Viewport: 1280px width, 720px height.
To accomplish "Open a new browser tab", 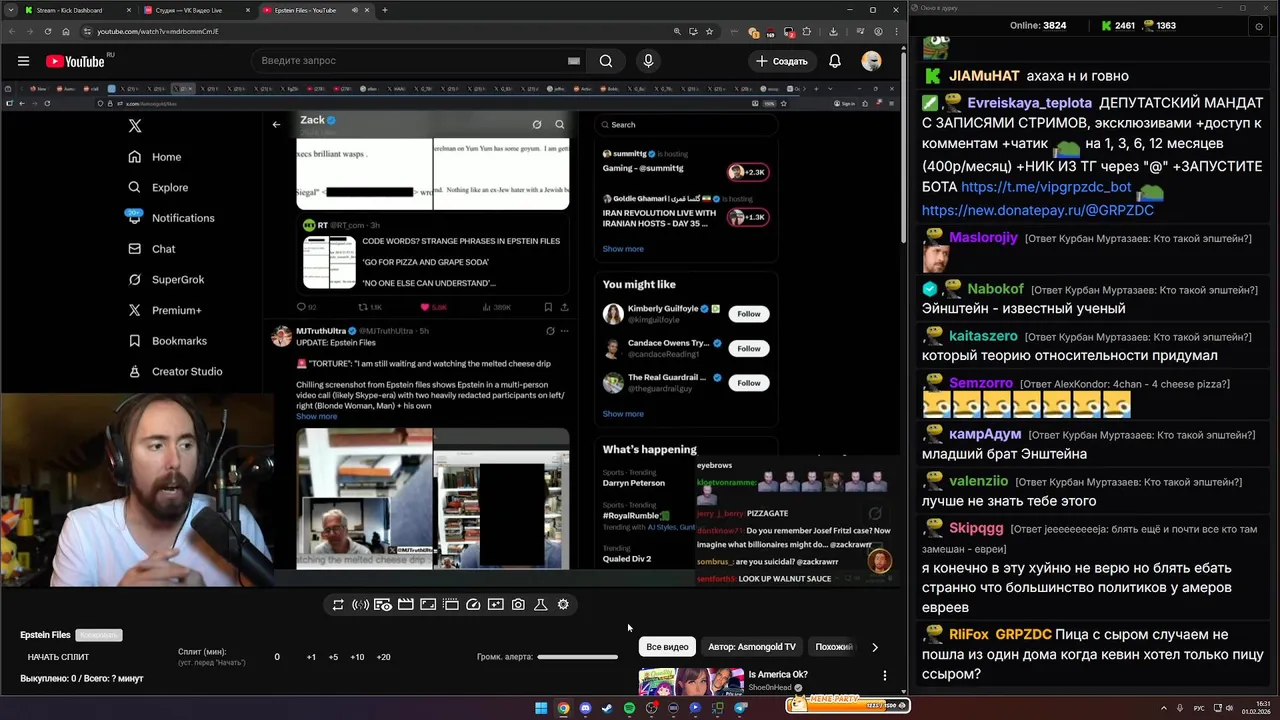I will pos(385,10).
